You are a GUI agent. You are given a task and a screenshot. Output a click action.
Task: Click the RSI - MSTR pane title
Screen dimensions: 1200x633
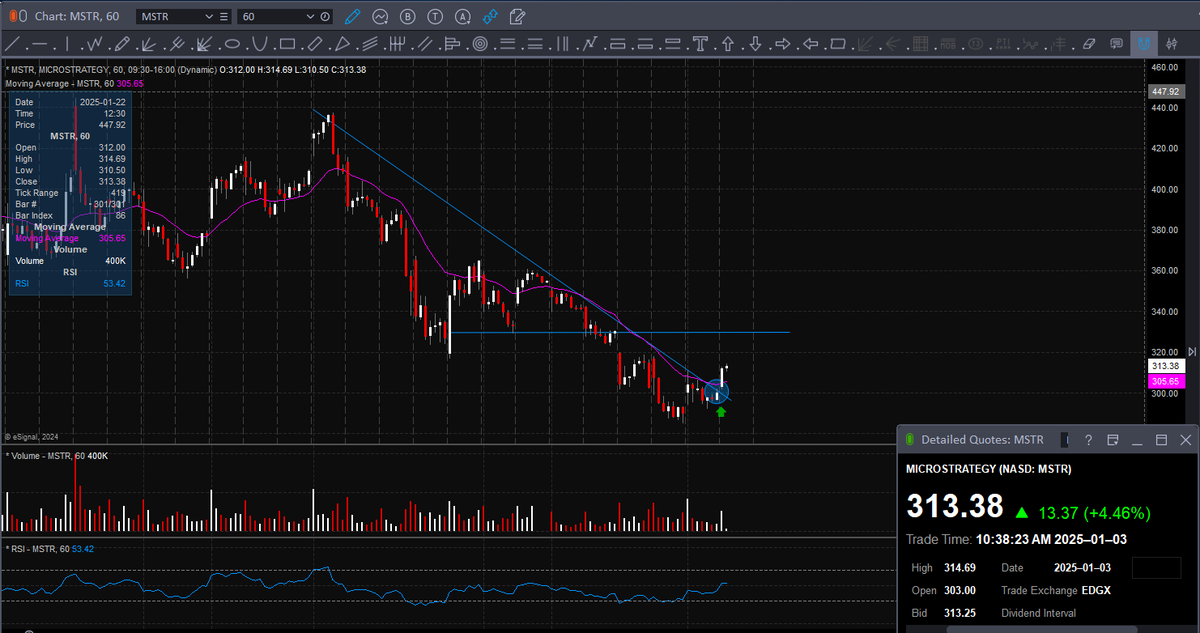pyautogui.click(x=49, y=549)
